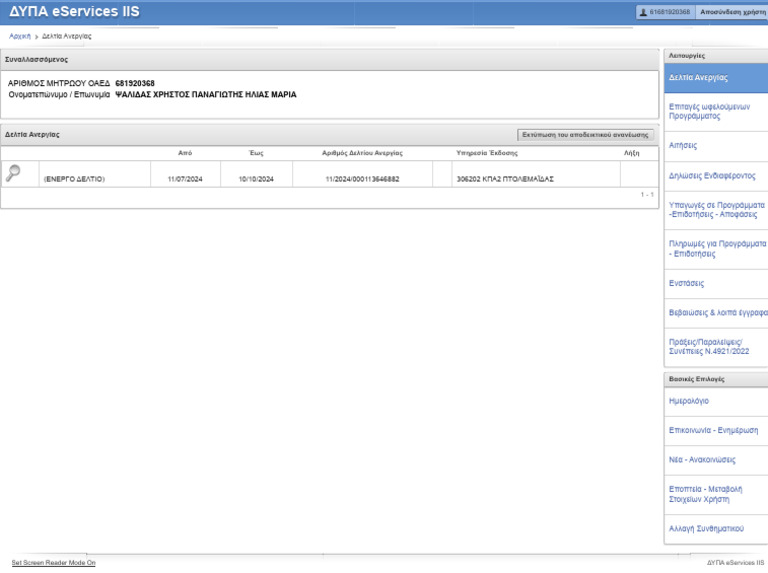Select Δελτία Ανεργίας in the sidebar menu
The height and width of the screenshot is (573, 768).
[716, 78]
